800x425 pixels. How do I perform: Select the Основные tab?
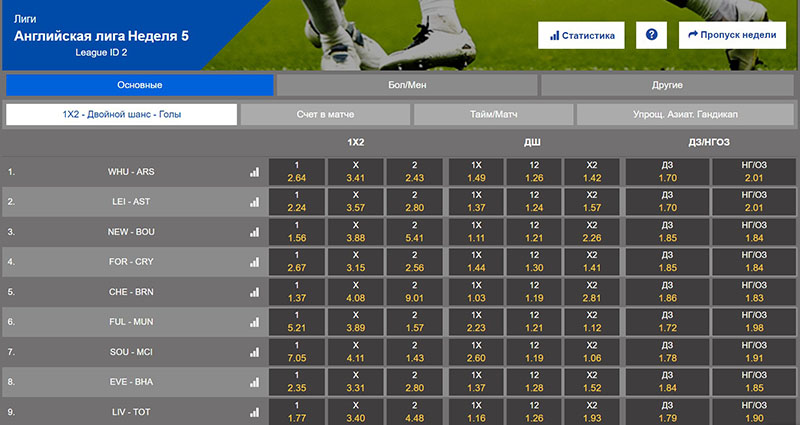click(139, 85)
